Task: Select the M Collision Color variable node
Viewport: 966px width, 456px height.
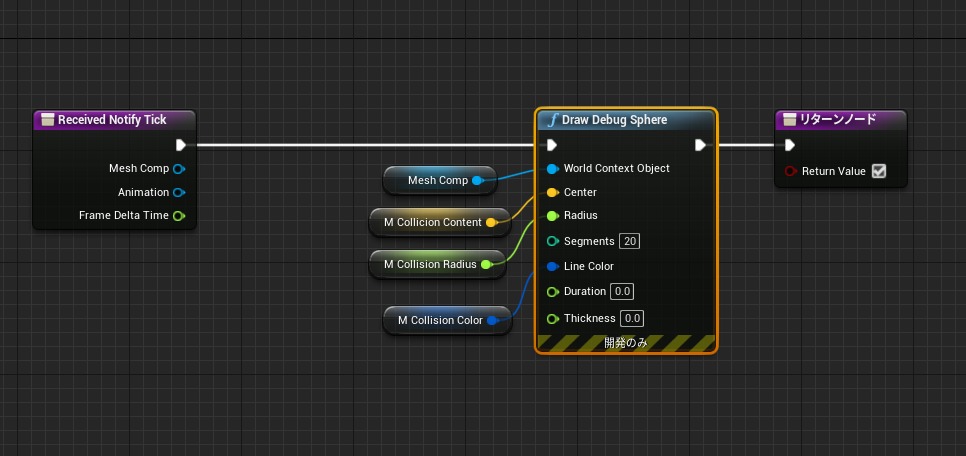Action: point(447,320)
